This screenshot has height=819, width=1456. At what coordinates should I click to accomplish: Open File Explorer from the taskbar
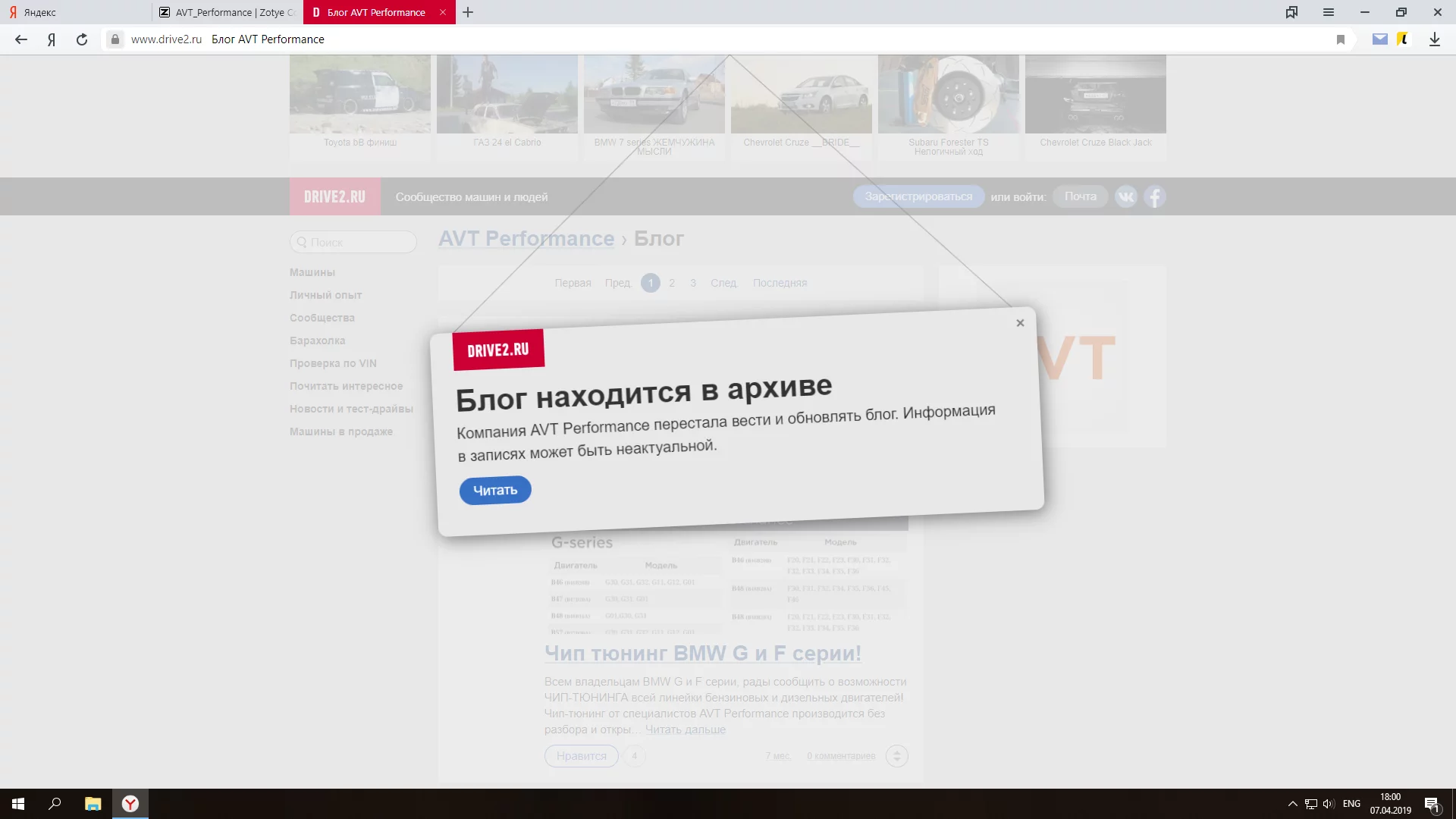coord(93,804)
